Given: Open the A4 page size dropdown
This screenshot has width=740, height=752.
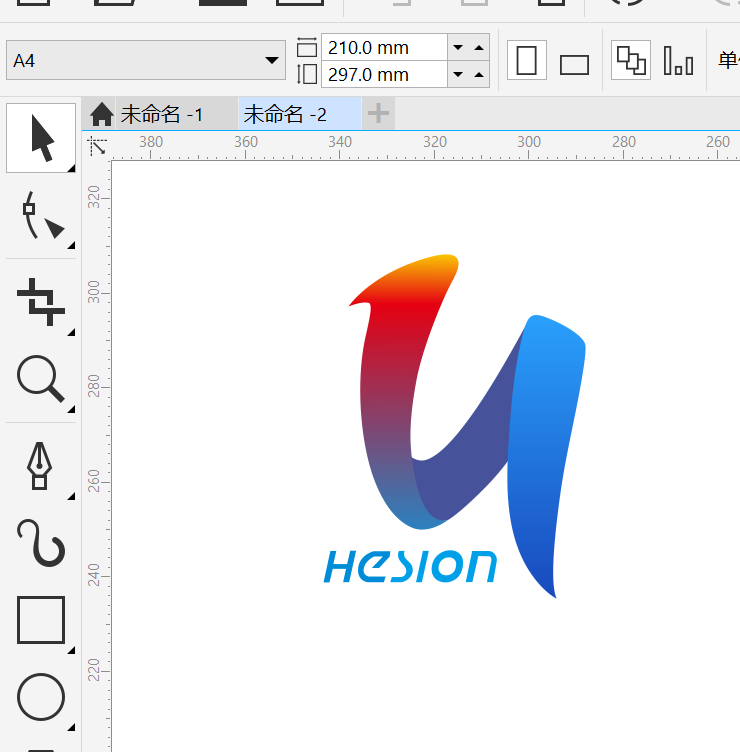Looking at the screenshot, I should pos(146,60).
